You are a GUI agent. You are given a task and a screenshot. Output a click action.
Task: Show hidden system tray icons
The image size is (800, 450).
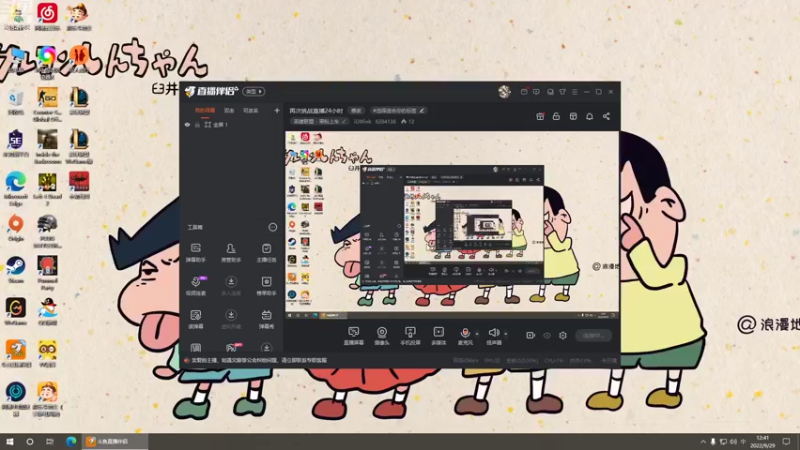click(x=703, y=441)
